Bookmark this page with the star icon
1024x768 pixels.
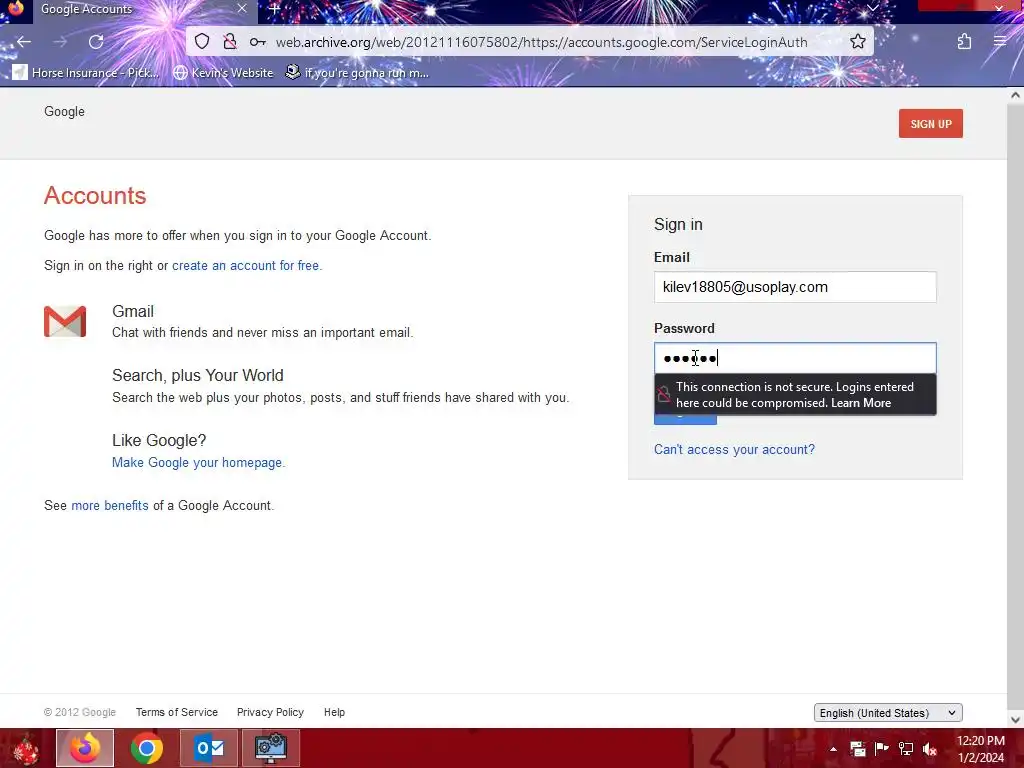(857, 42)
